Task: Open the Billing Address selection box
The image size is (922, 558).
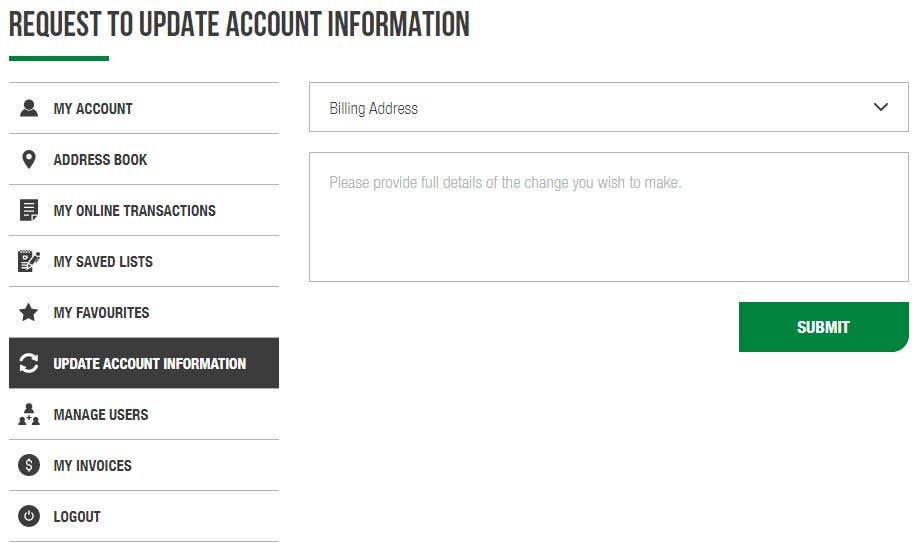Action: pyautogui.click(x=609, y=107)
